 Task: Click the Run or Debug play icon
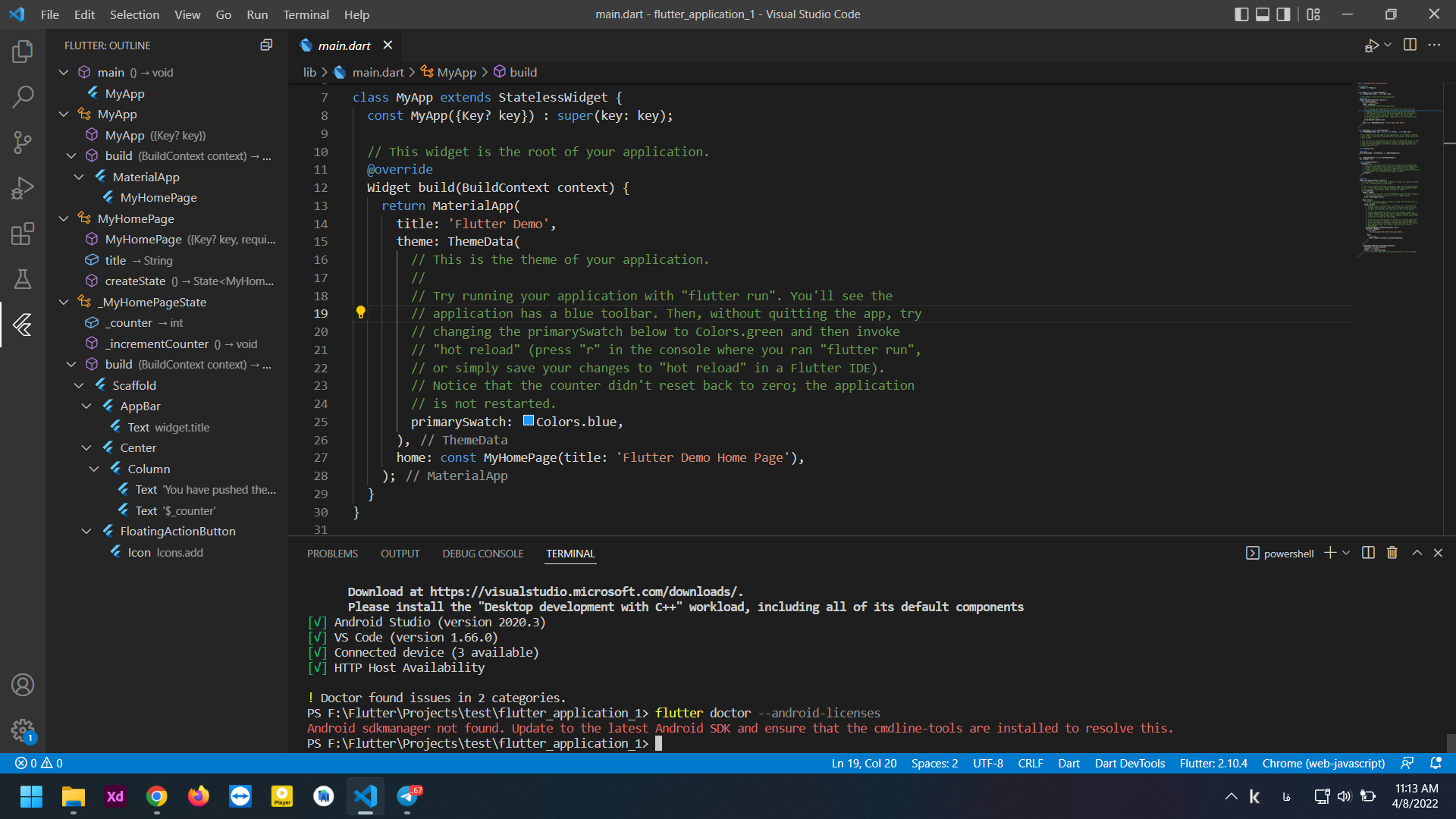point(1371,45)
